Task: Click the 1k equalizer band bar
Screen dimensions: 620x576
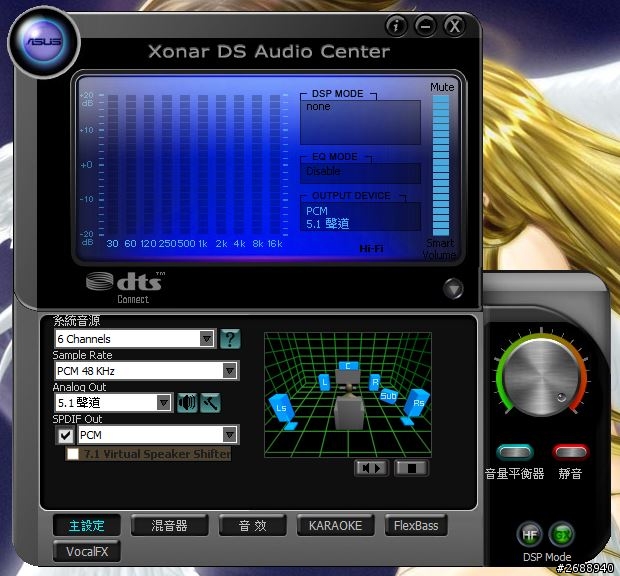Action: click(203, 164)
